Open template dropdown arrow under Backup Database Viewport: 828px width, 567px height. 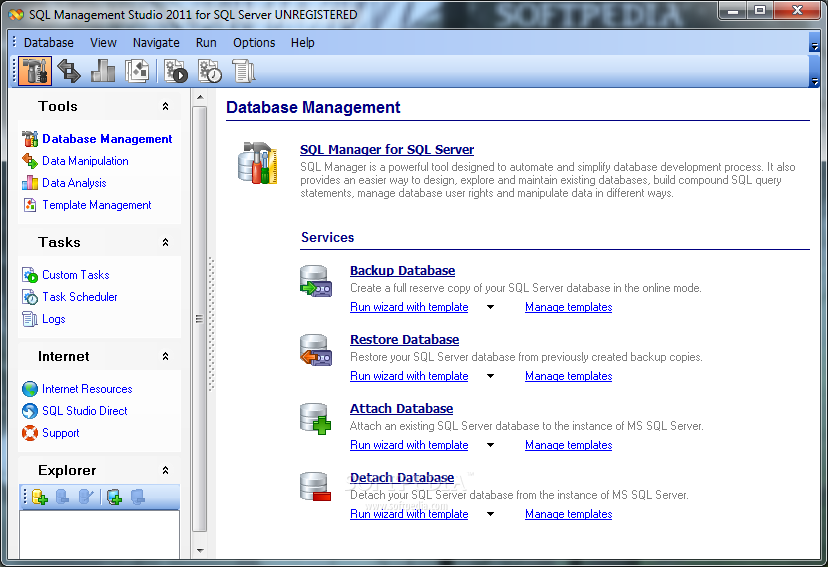[x=490, y=308]
